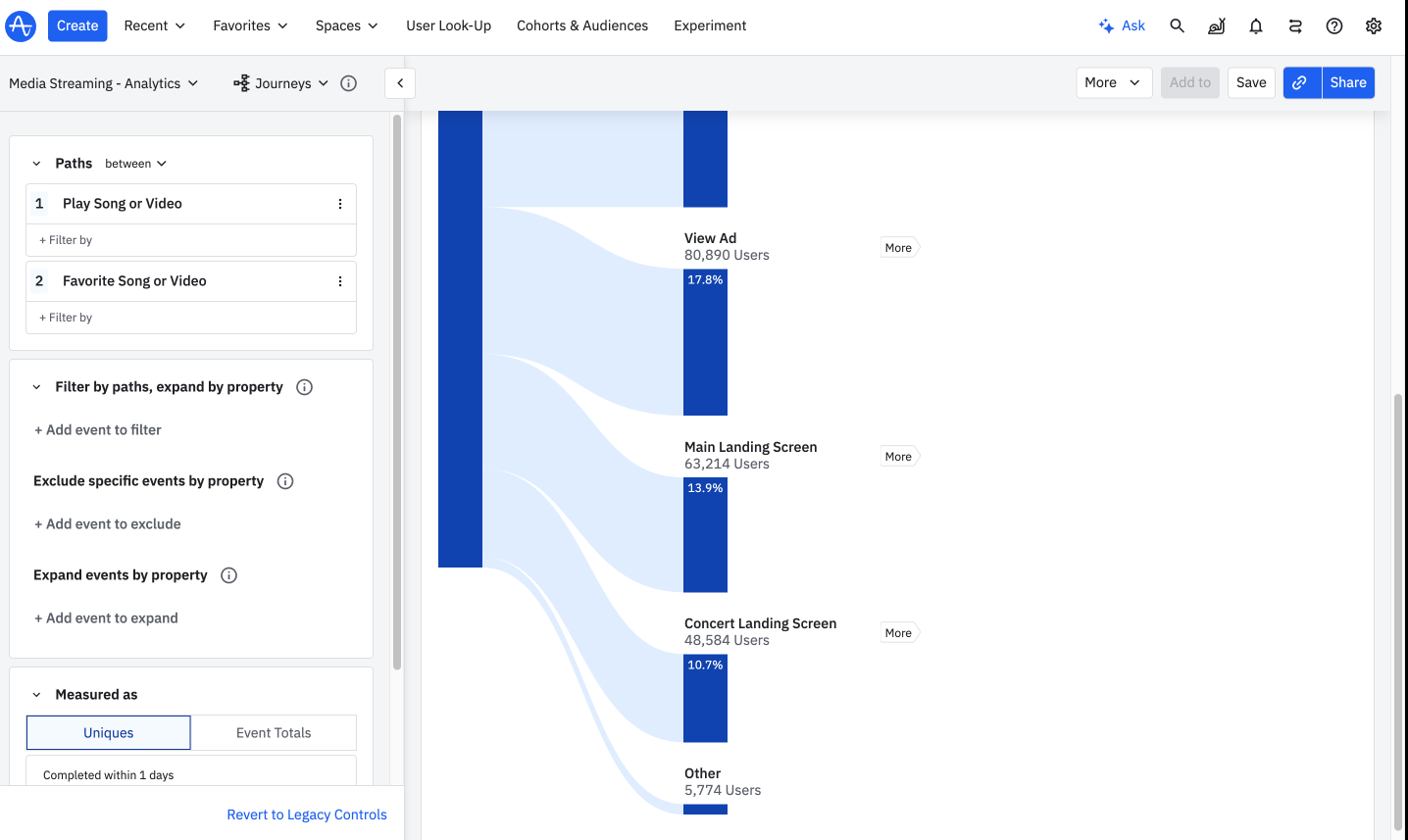This screenshot has height=840, width=1408.
Task: Open options menu for Play Song or Video
Action: point(340,204)
